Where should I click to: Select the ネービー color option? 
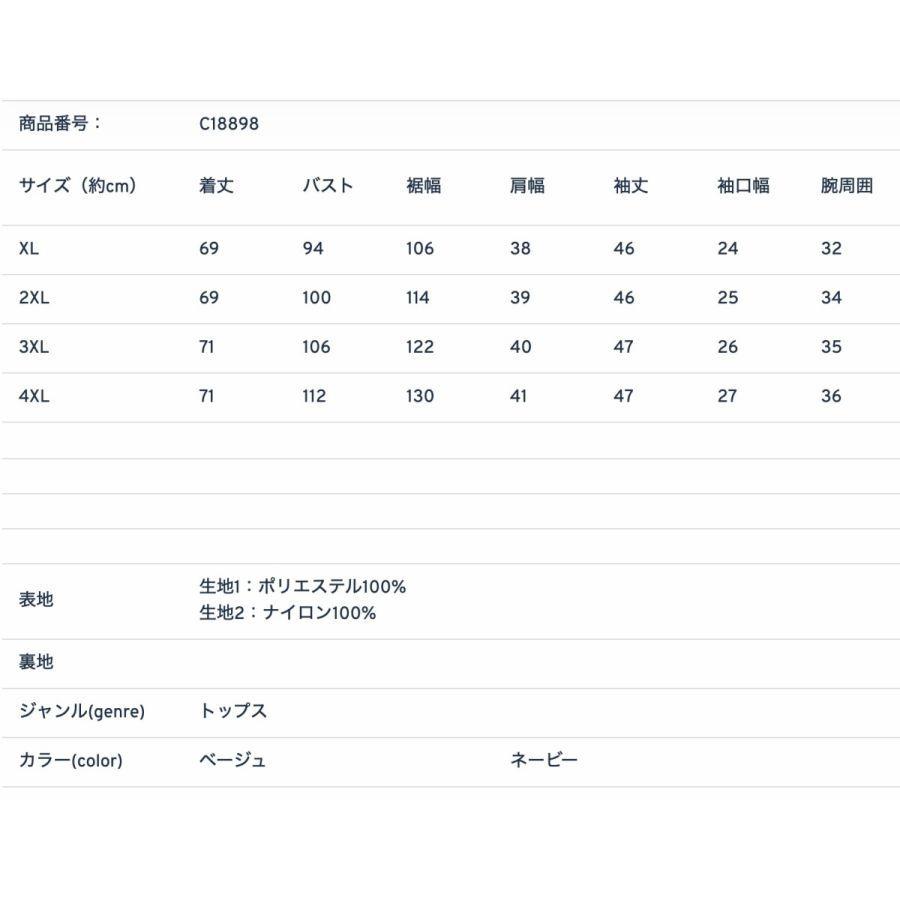pyautogui.click(x=541, y=760)
